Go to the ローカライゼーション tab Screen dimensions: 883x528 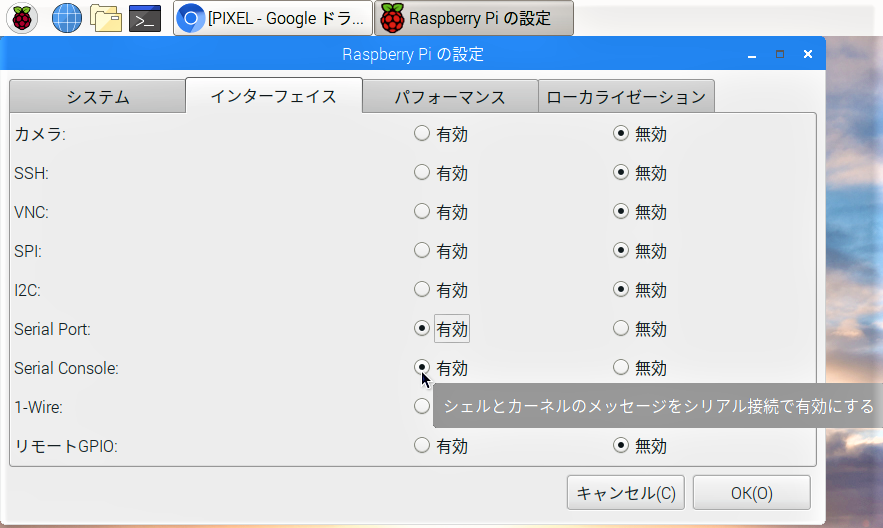[626, 97]
